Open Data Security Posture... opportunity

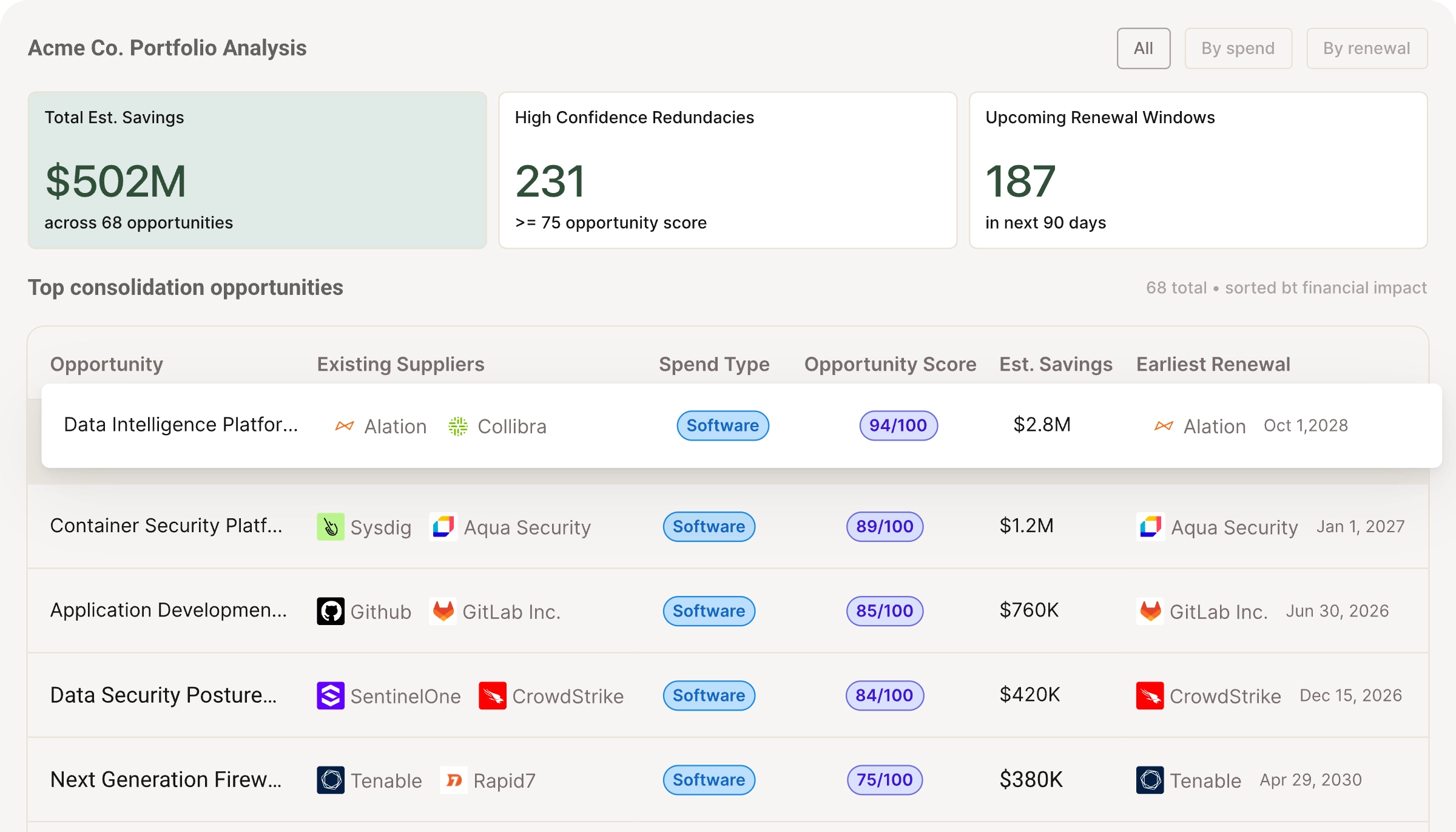164,695
